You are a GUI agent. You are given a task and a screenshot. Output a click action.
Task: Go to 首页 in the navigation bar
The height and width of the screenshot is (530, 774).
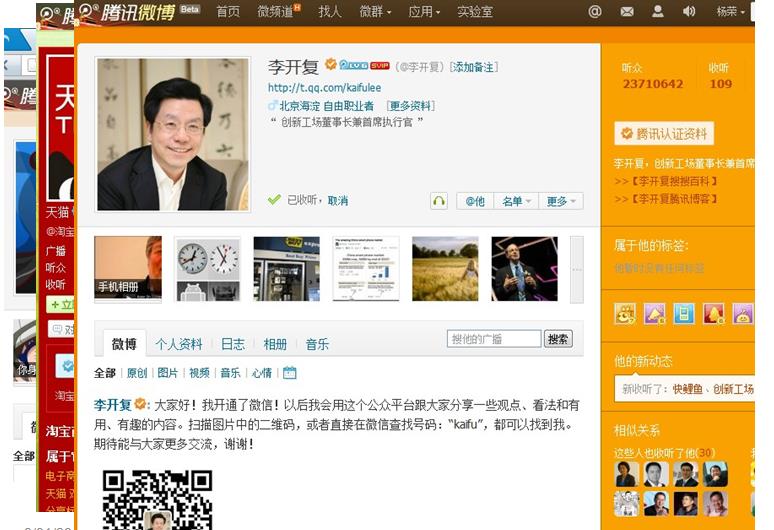click(228, 11)
